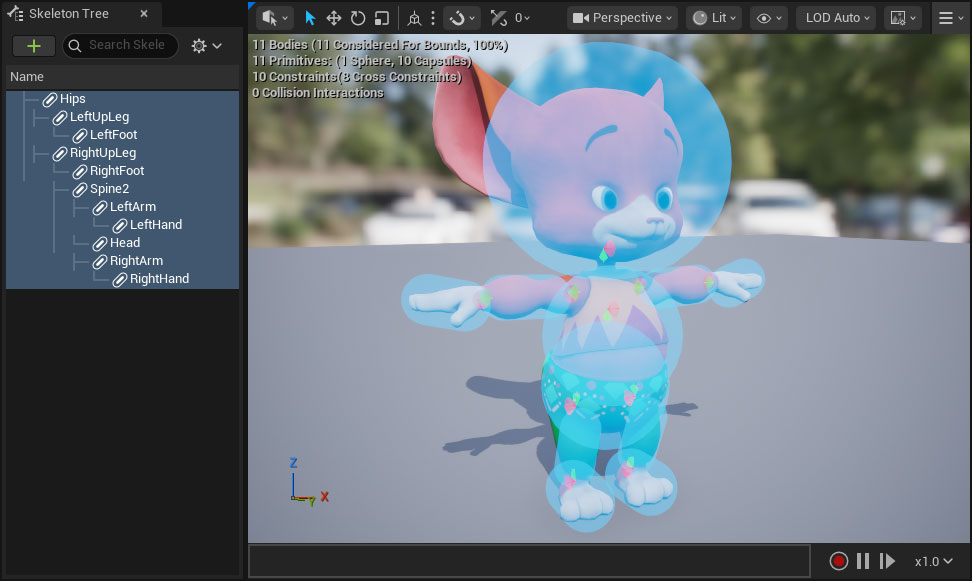The image size is (972, 581).
Task: Open the show flags eye menu
Action: tap(768, 17)
